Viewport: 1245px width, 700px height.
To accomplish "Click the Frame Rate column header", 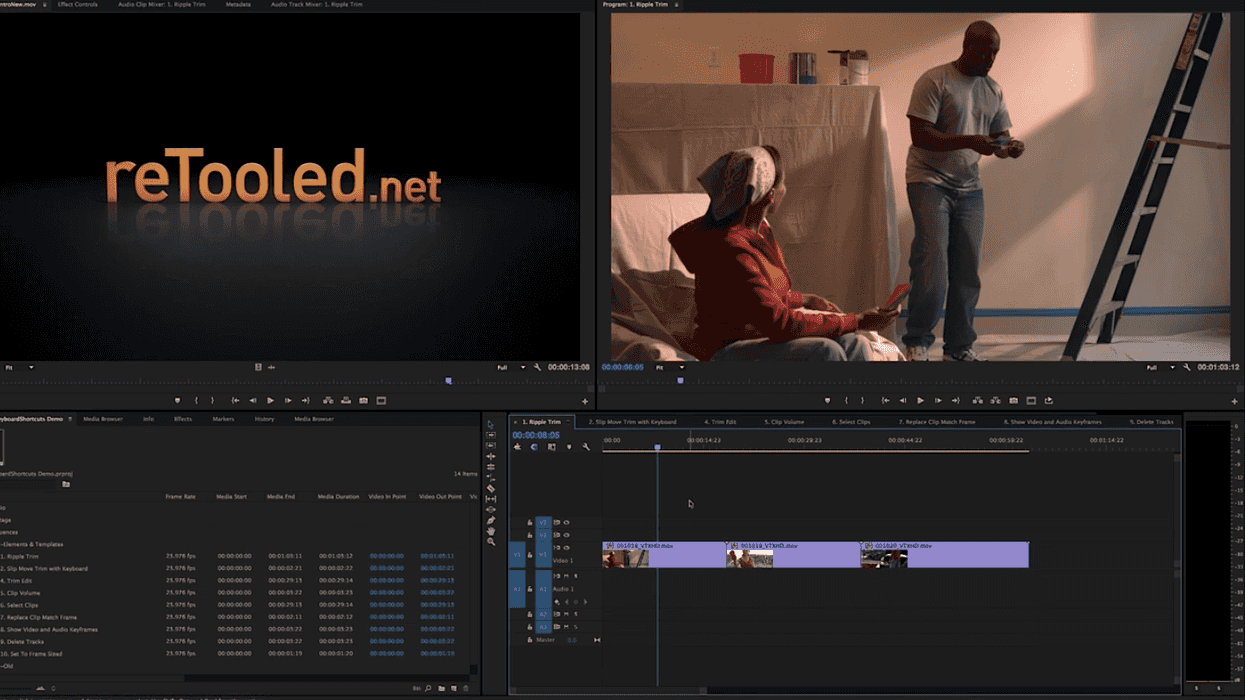I will pos(180,497).
